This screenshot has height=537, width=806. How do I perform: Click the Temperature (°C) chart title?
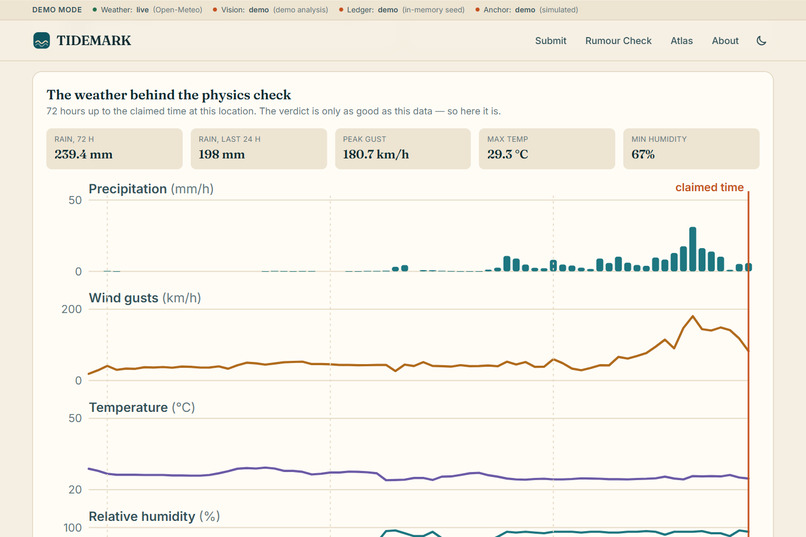[142, 408]
